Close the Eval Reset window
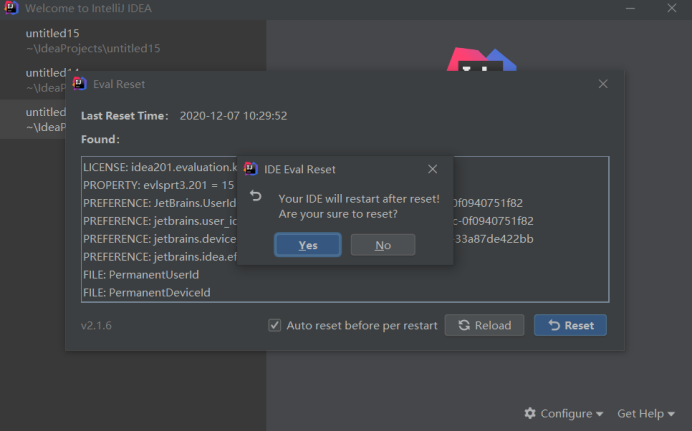 [x=603, y=84]
